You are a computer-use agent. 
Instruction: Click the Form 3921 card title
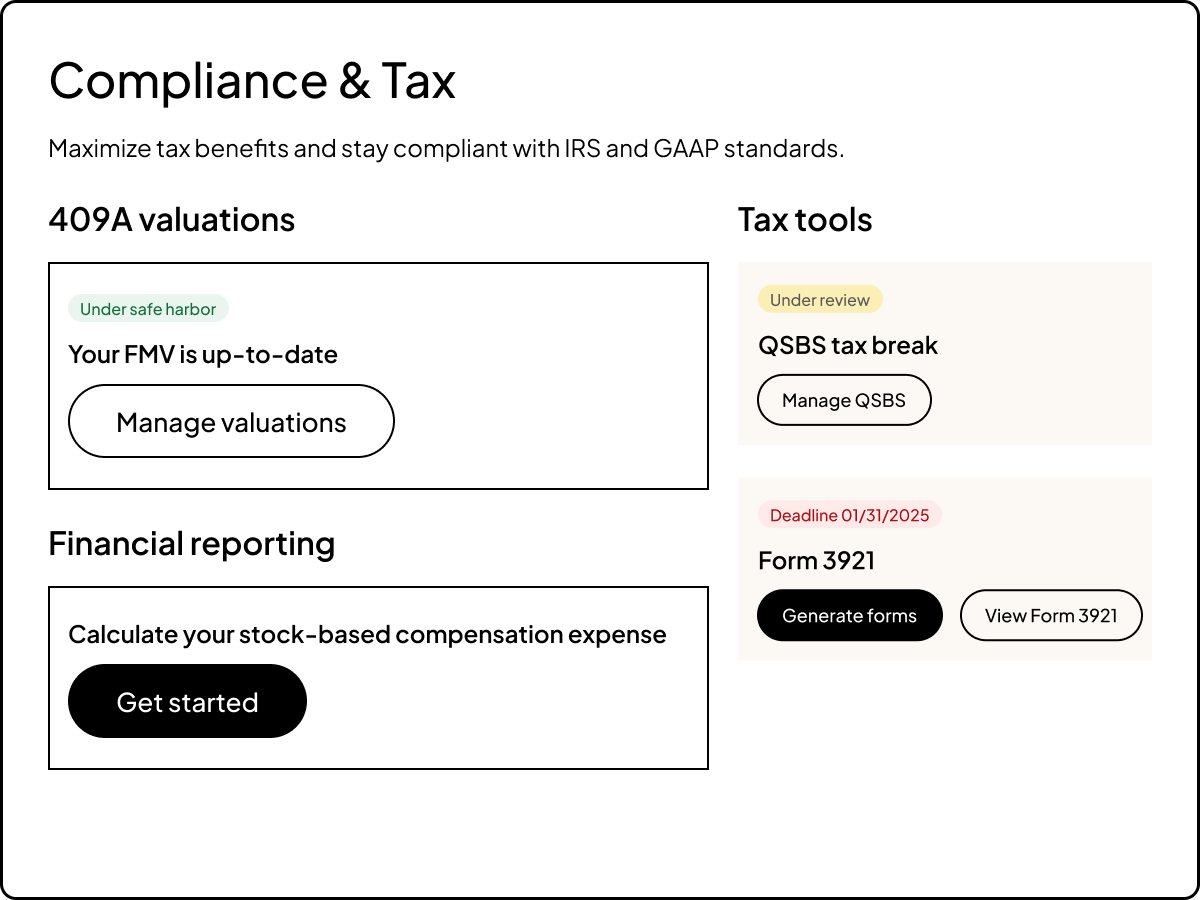coord(816,561)
